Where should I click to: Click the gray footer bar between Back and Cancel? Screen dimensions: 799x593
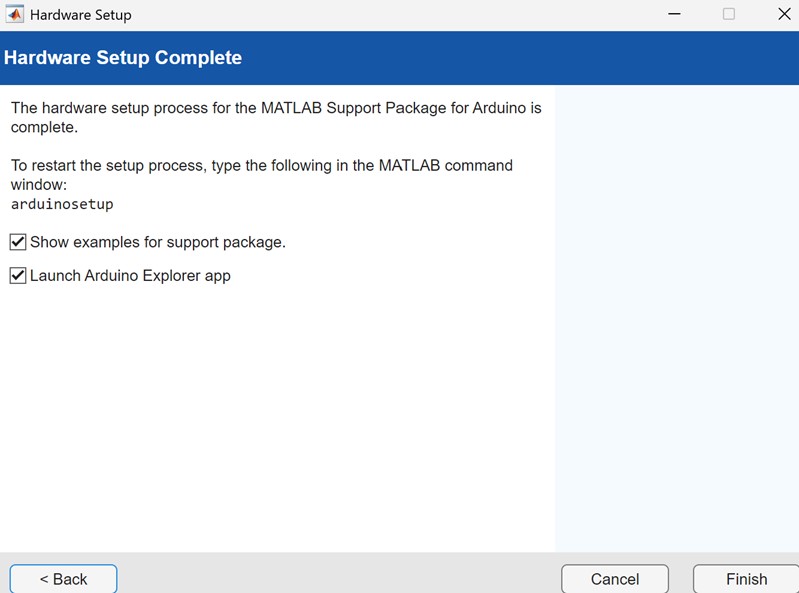click(x=340, y=575)
